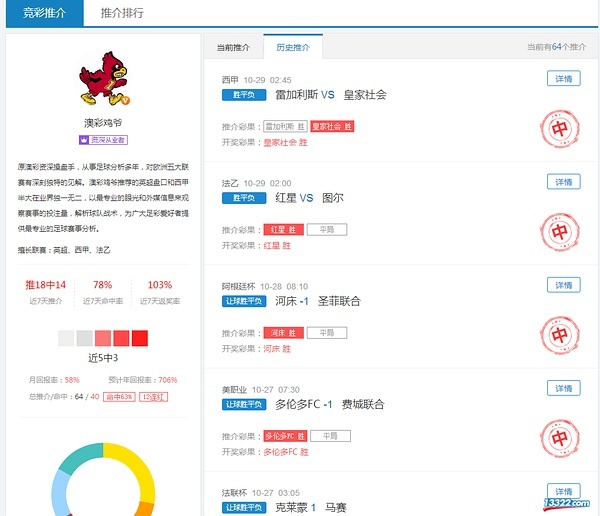Click the 胜平负 tag on 红星 match

tap(244, 198)
